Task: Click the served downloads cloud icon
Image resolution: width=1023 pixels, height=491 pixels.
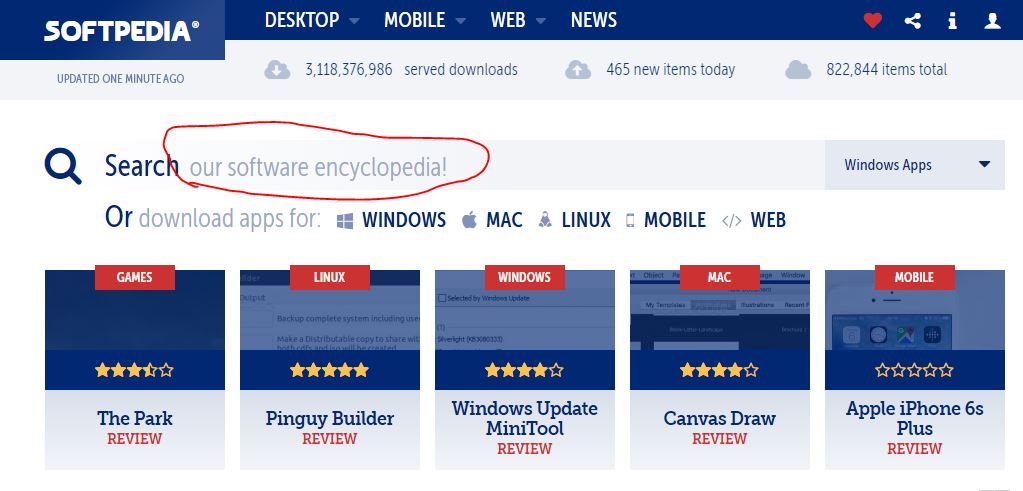Action: click(277, 70)
